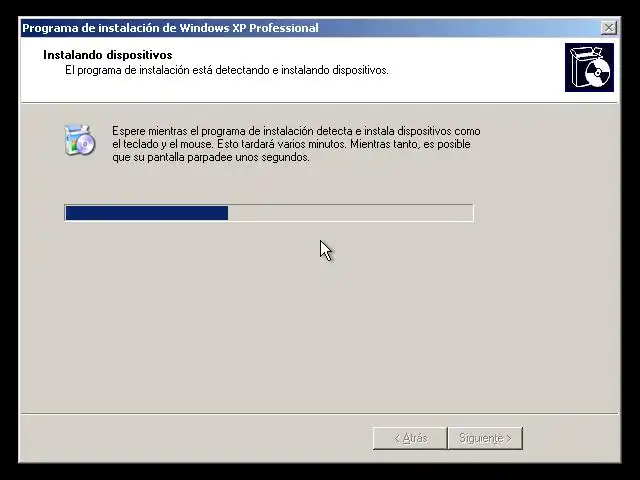640x480 pixels.
Task: Click the Atrás button
Action: [x=410, y=438]
